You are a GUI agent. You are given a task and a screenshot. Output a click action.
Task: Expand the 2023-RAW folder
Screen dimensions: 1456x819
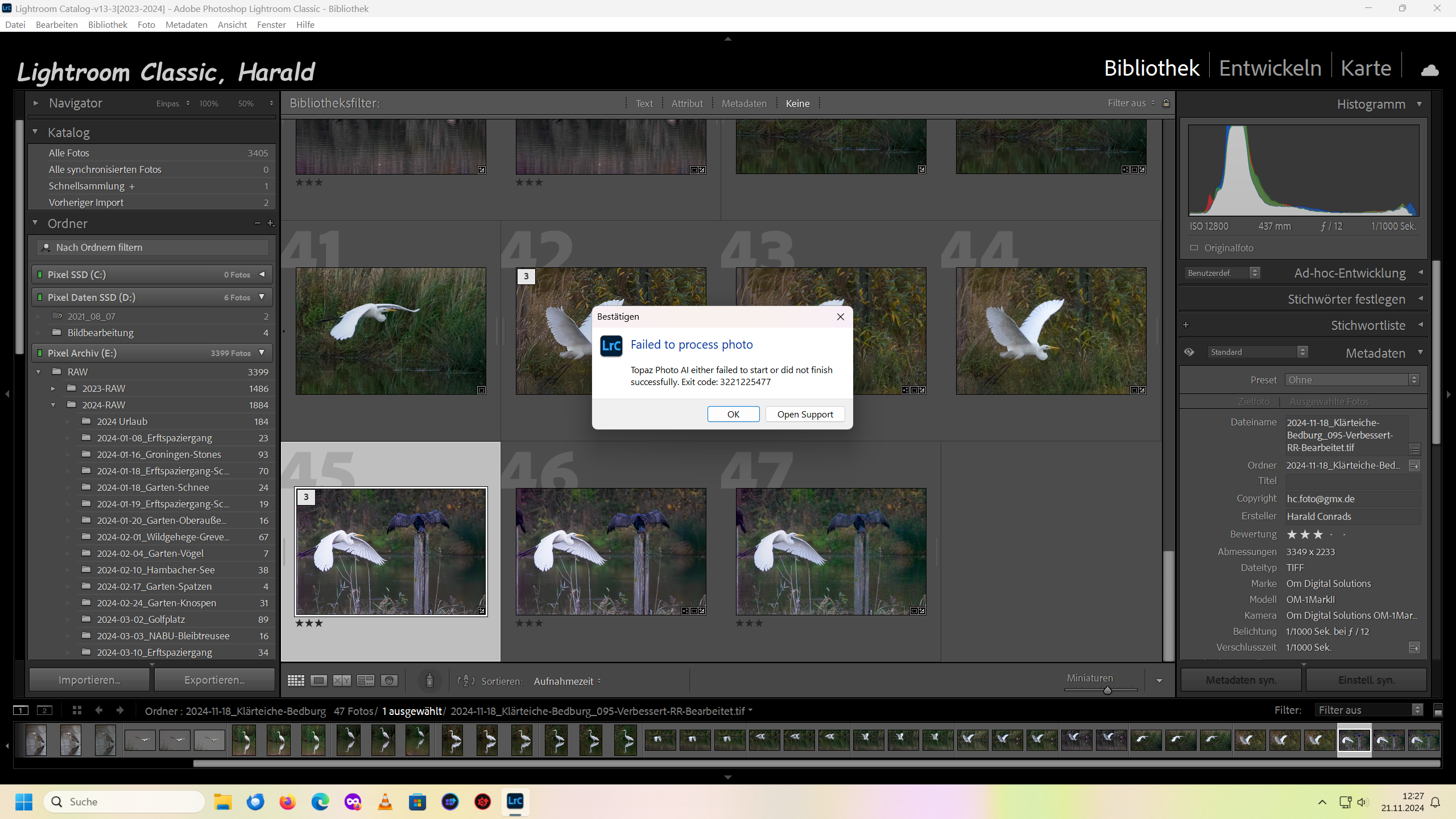point(53,388)
